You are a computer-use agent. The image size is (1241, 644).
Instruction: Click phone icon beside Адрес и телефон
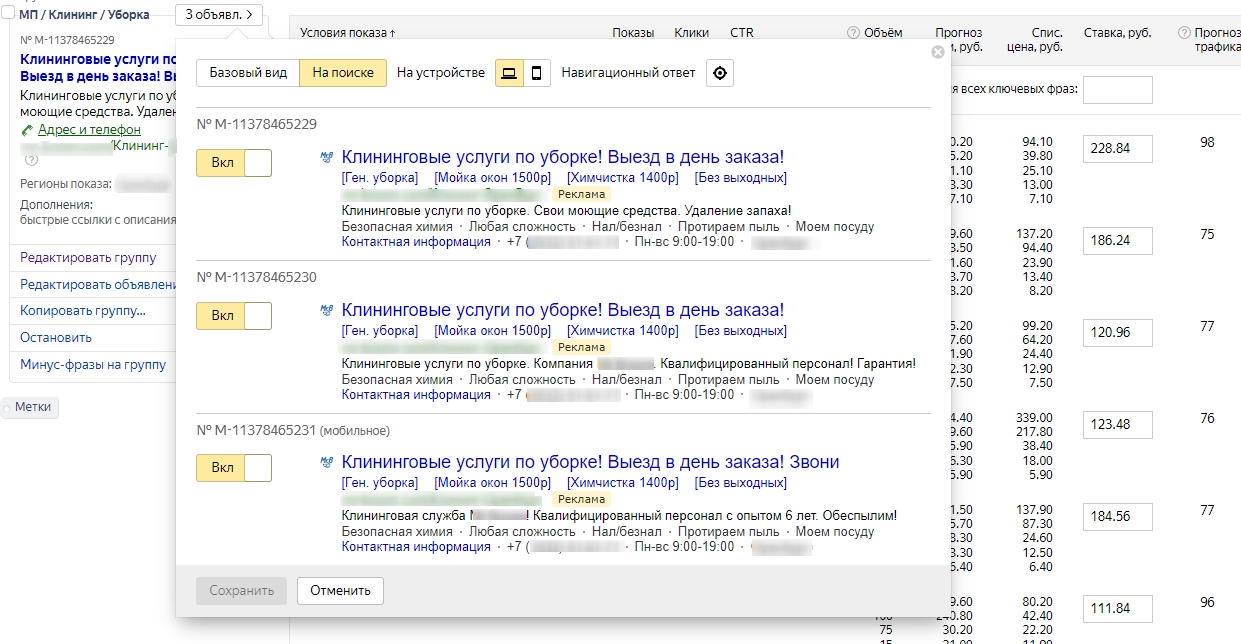(x=27, y=130)
